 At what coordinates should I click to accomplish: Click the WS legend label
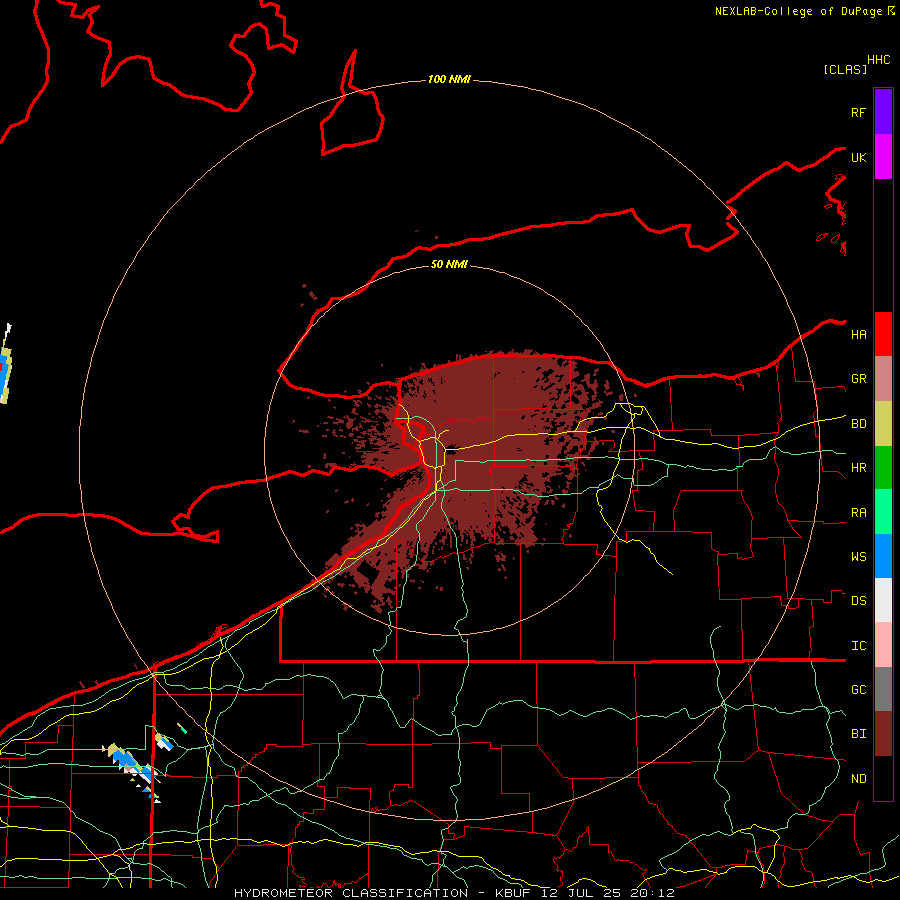(x=859, y=556)
